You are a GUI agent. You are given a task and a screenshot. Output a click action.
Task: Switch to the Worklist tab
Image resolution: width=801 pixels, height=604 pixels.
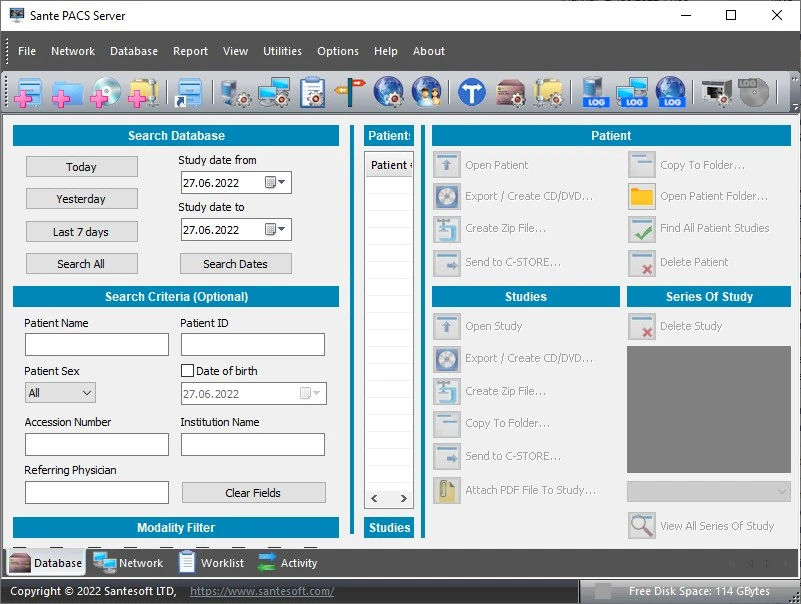211,563
